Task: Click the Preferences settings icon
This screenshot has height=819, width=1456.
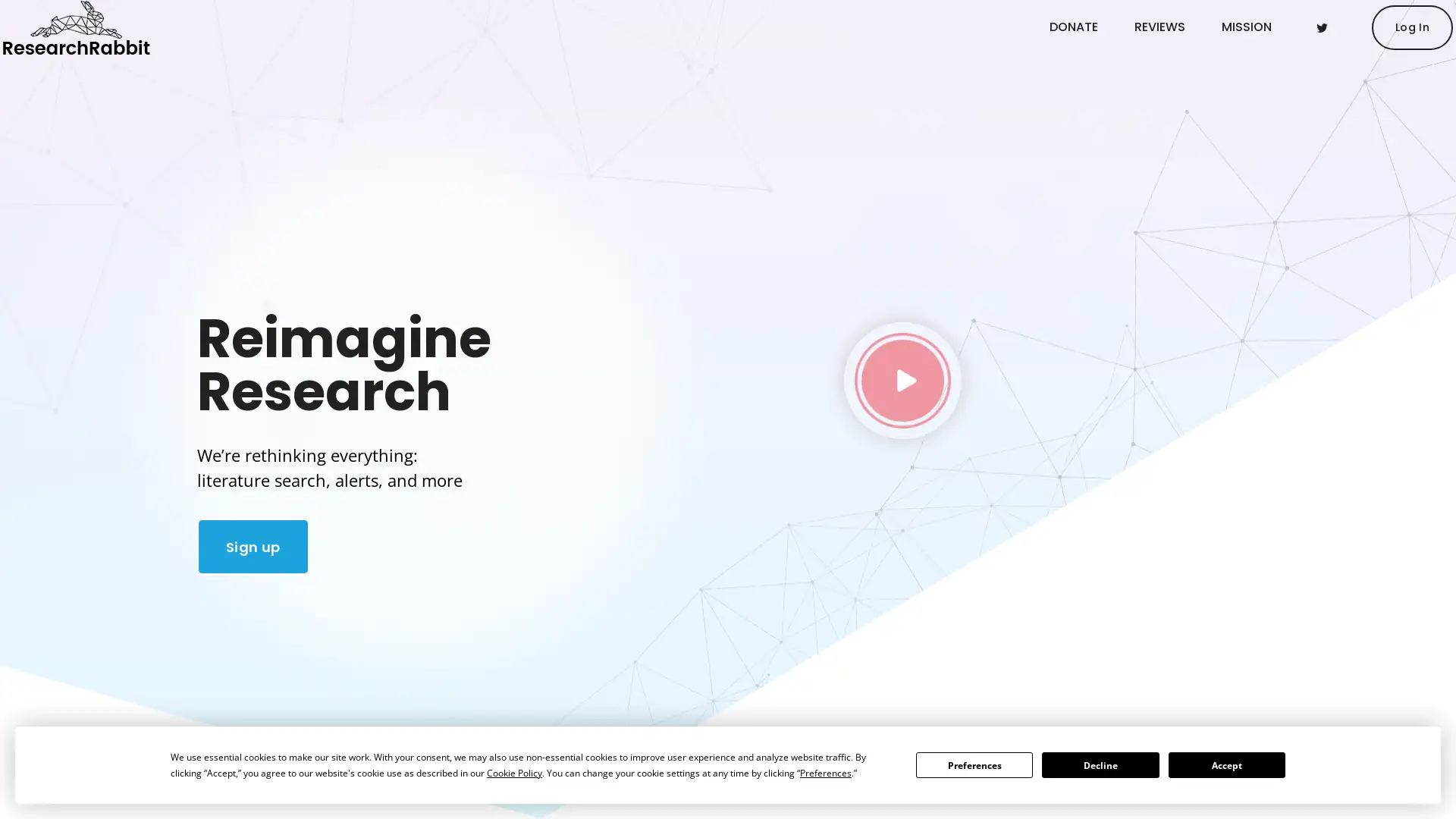Action: tap(974, 764)
